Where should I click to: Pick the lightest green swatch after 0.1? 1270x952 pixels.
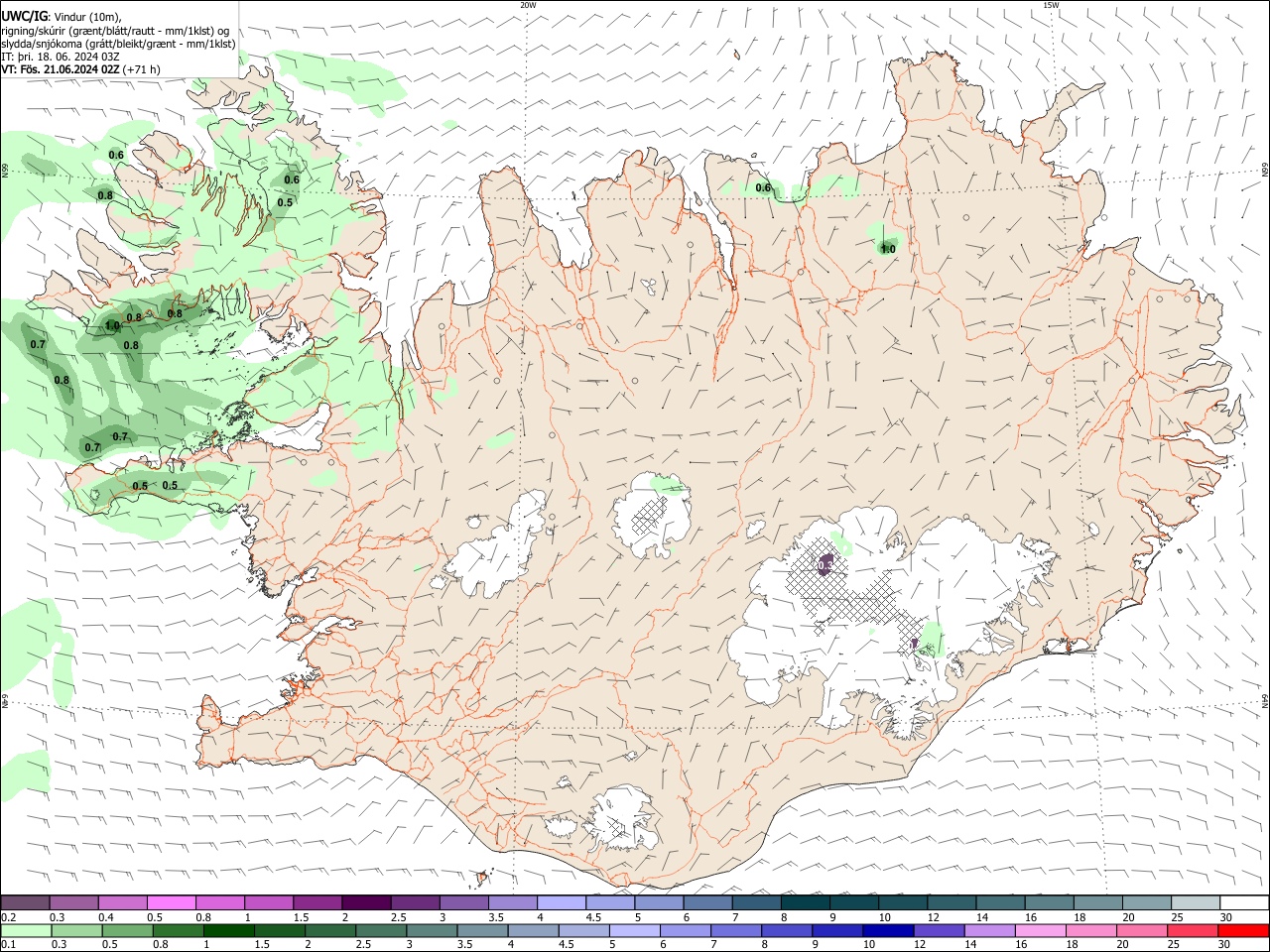(25, 931)
